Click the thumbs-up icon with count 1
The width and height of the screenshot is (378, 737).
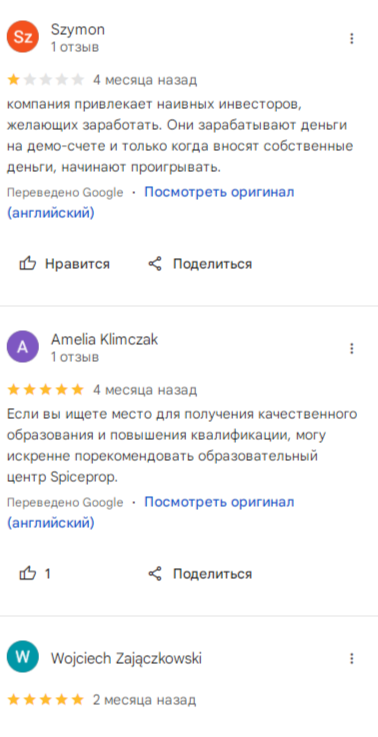pos(27,573)
